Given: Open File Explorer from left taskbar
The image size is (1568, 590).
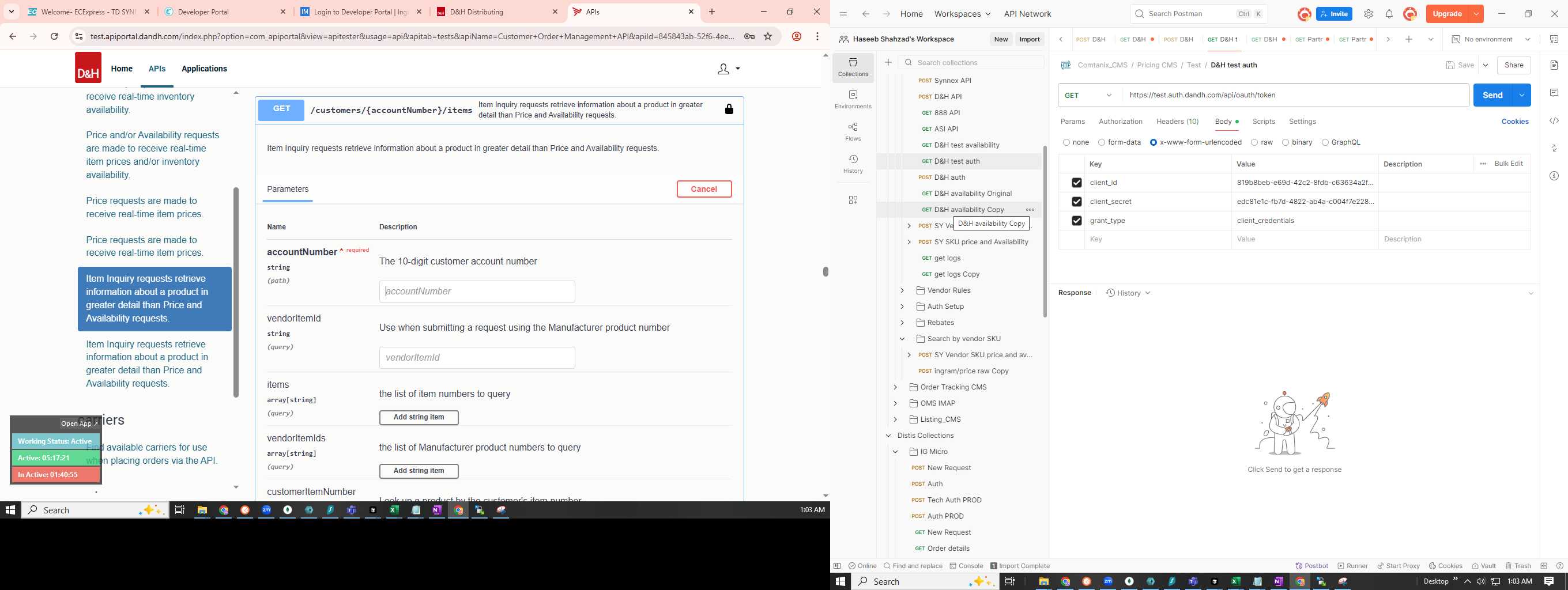Looking at the screenshot, I should click(202, 510).
